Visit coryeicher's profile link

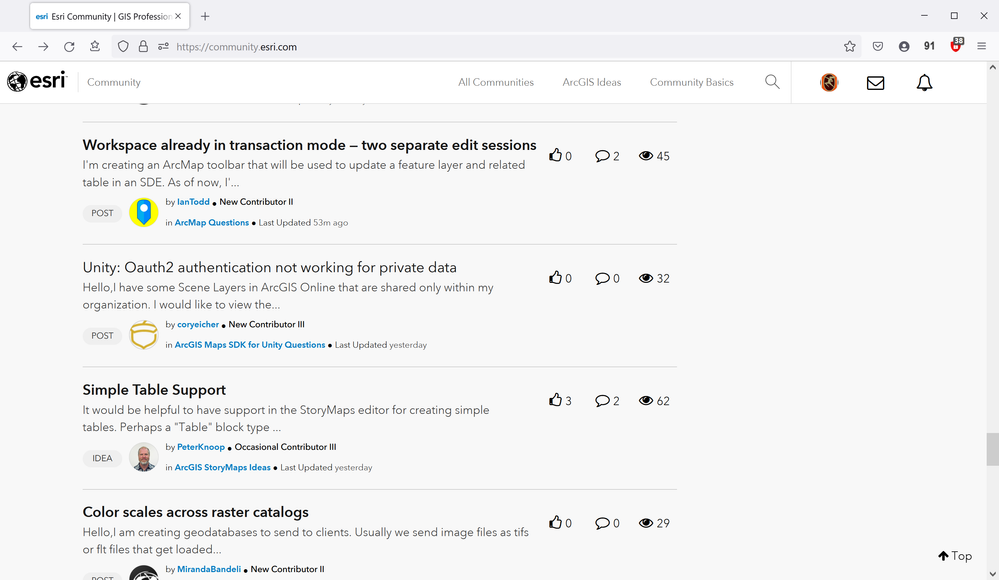pyautogui.click(x=198, y=324)
